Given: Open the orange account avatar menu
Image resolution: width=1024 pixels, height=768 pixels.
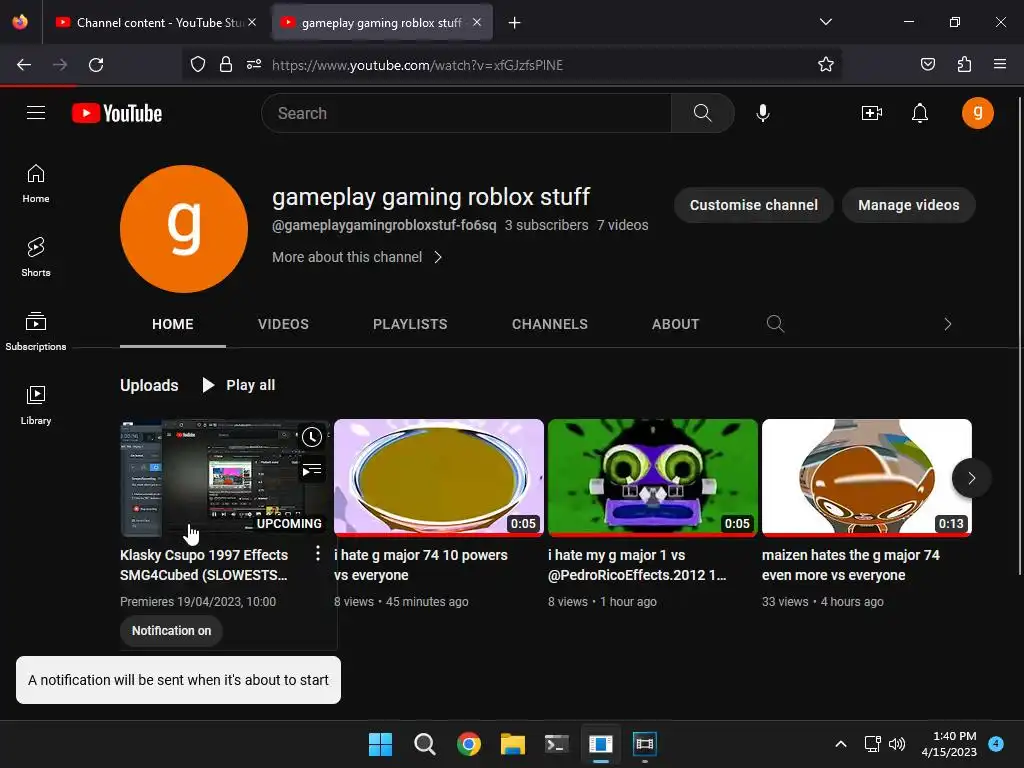Looking at the screenshot, I should click(978, 113).
